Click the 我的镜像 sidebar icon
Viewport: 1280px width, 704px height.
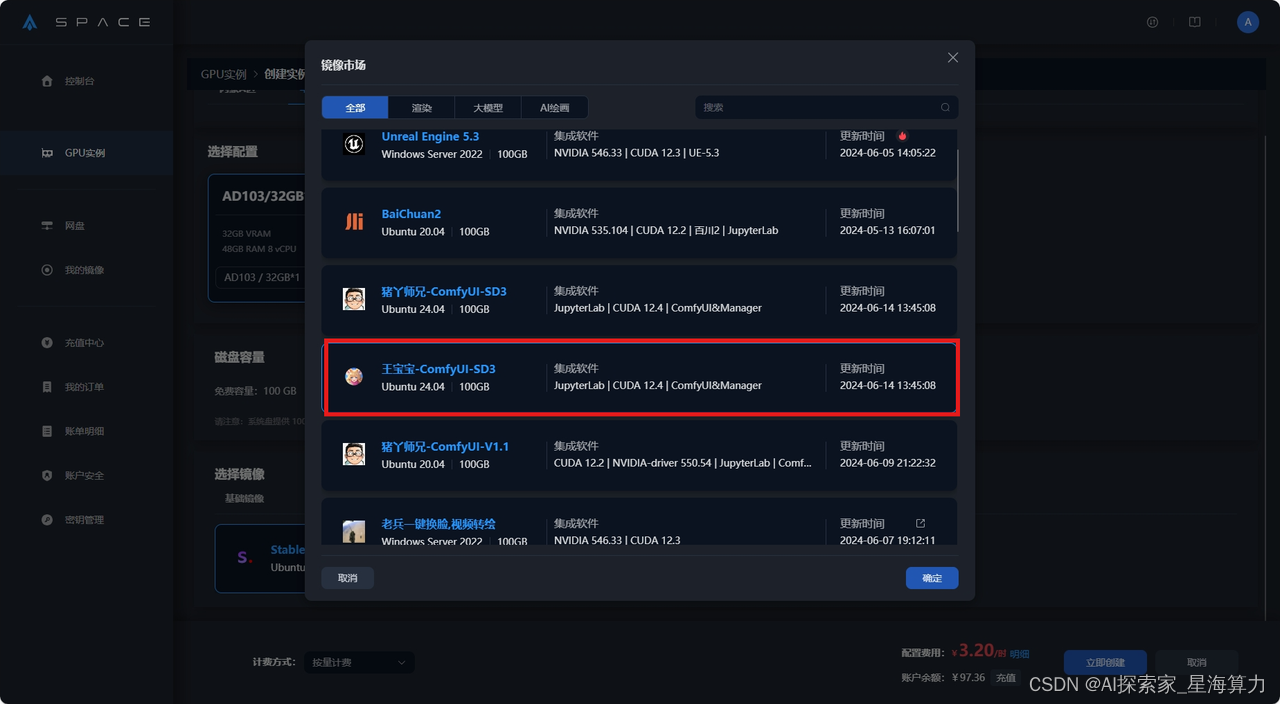click(47, 270)
